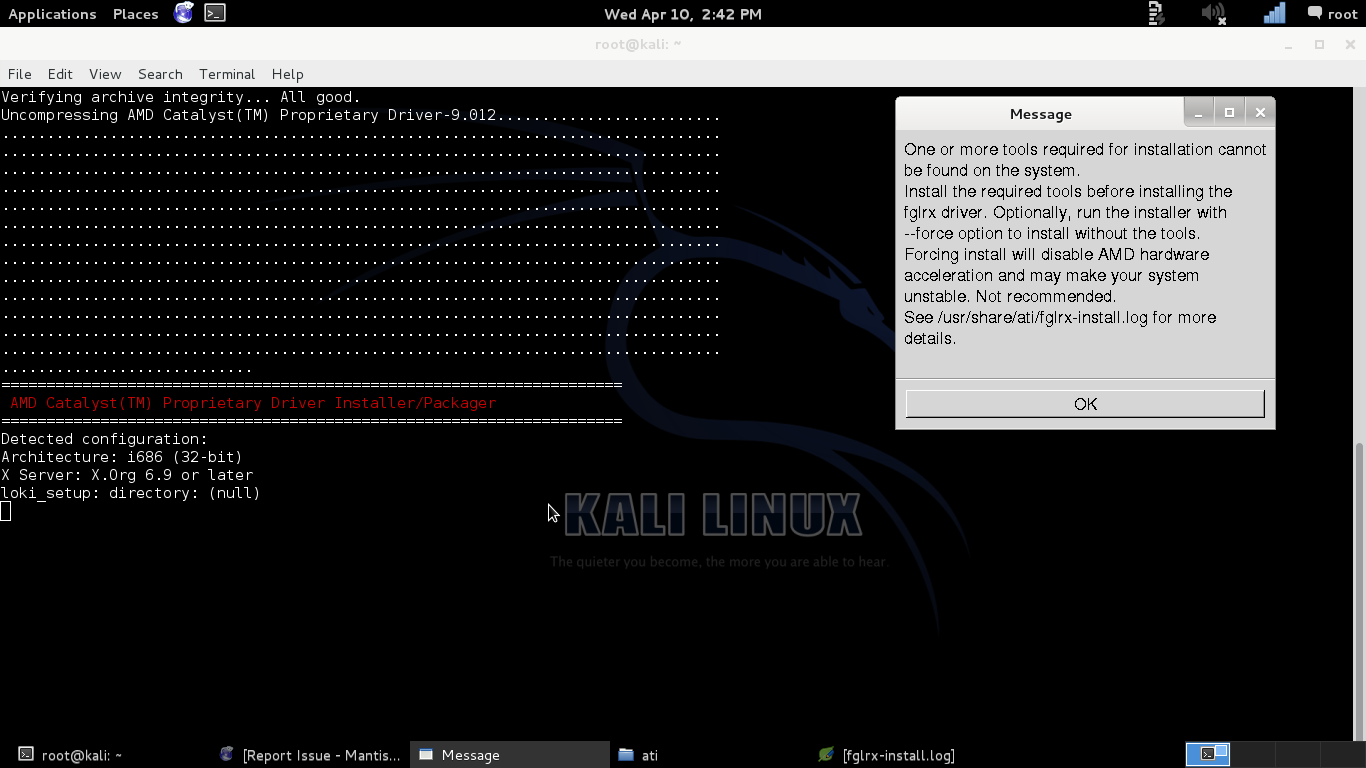Open the Places menu
The width and height of the screenshot is (1366, 768).
pyautogui.click(x=136, y=14)
